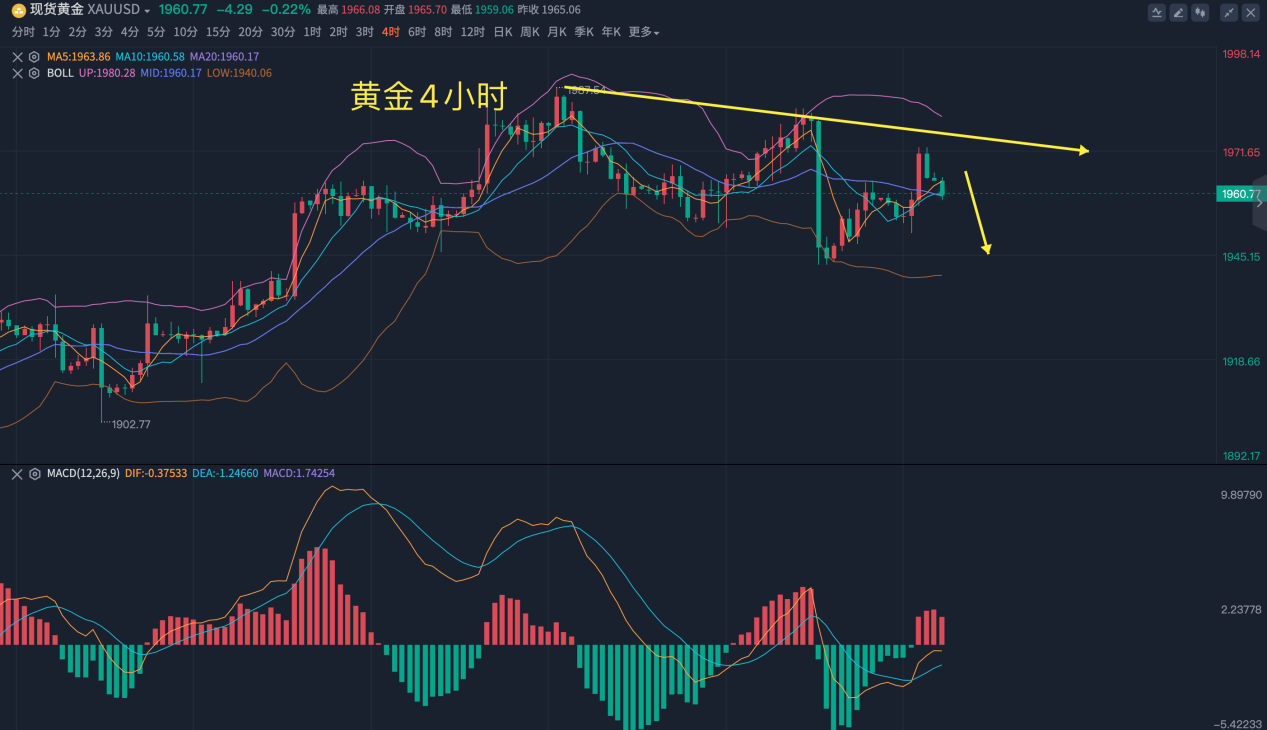Switch to 10分 timeframe
The image size is (1267, 730).
185,32
